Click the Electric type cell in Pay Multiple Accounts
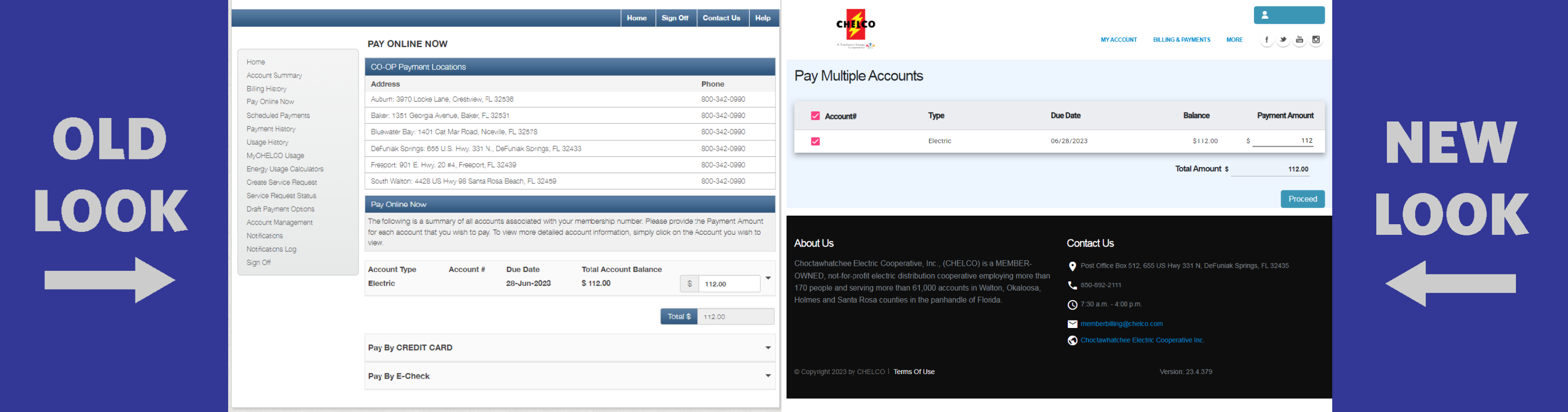Screen dimensions: 1568x412 tap(939, 141)
